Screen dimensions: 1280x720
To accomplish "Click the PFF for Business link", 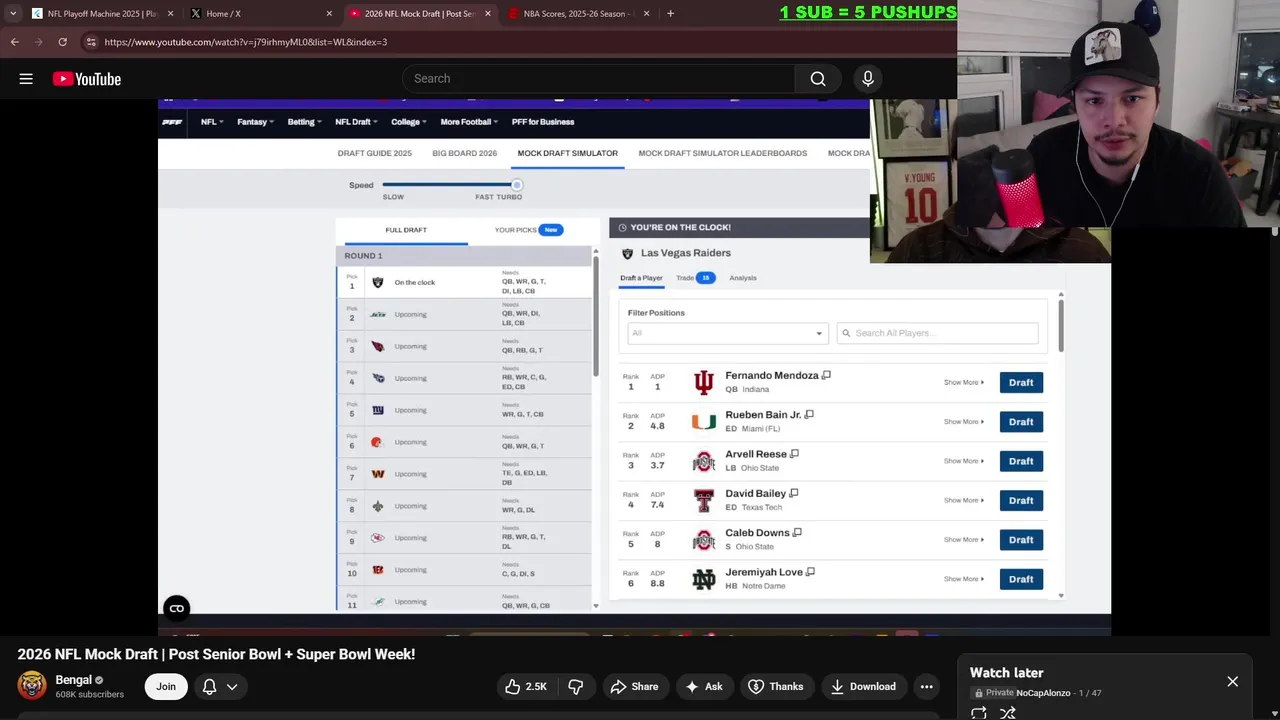I will click(543, 122).
